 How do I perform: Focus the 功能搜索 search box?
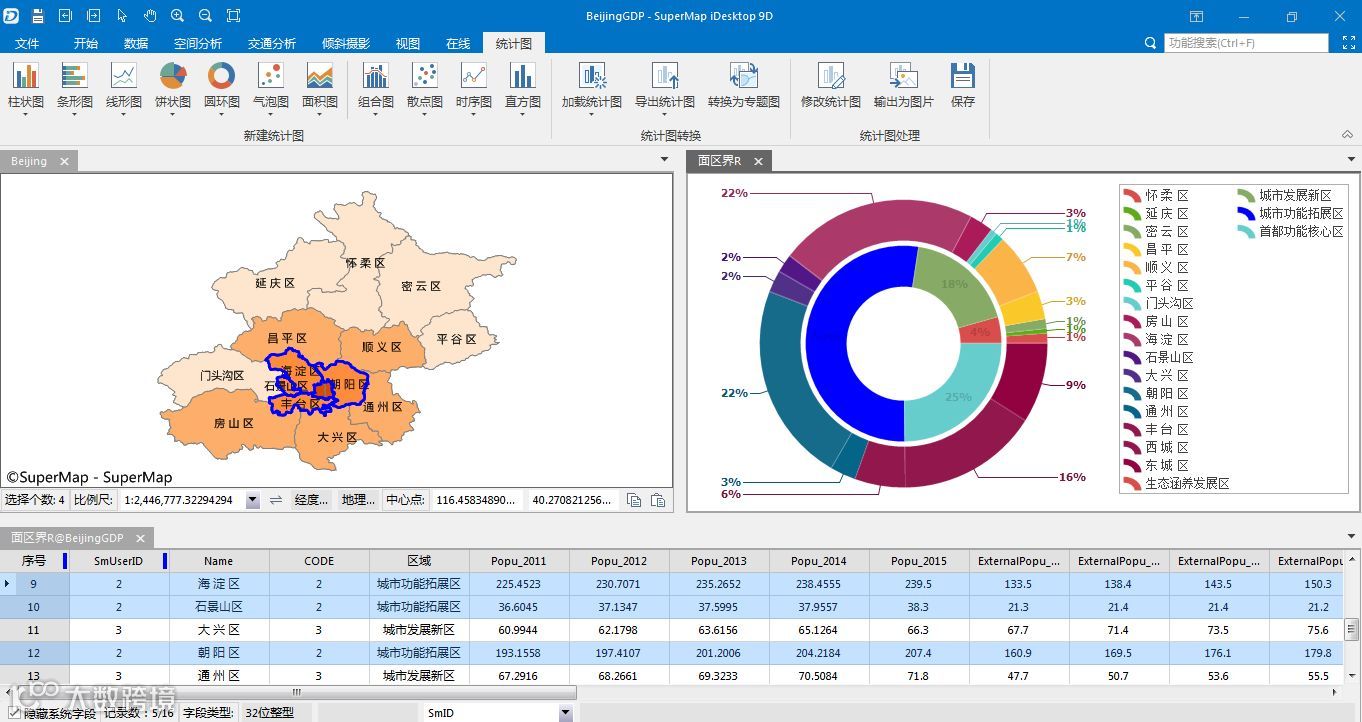click(x=1246, y=43)
